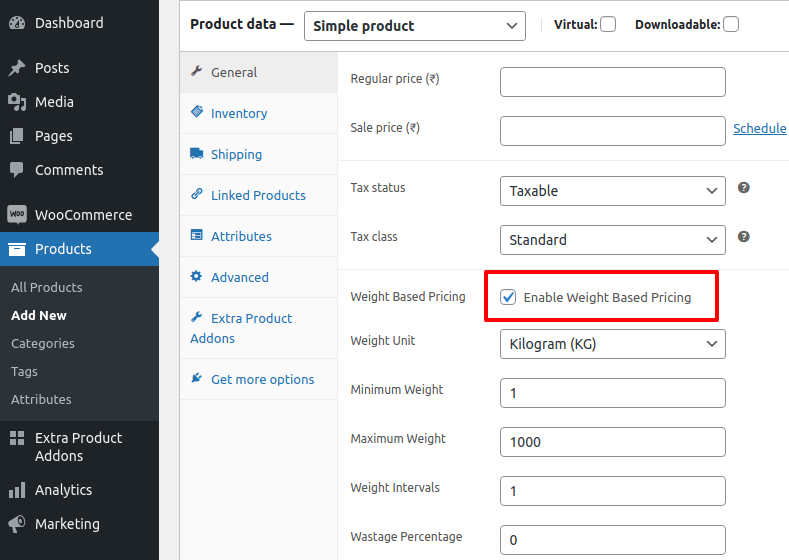Click the Schedule sale price link
Screen dimensions: 789x560
[x=759, y=129]
